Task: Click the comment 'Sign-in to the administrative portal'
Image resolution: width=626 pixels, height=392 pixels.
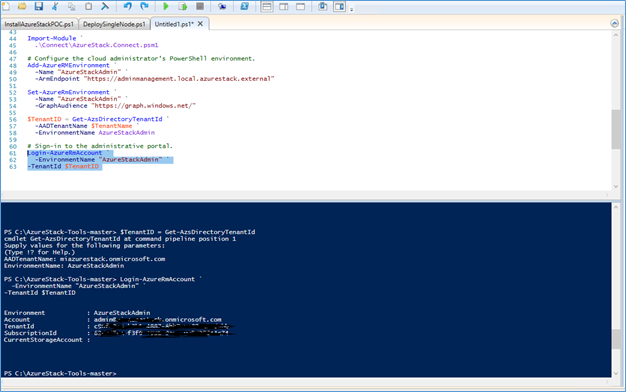Action: 100,146
